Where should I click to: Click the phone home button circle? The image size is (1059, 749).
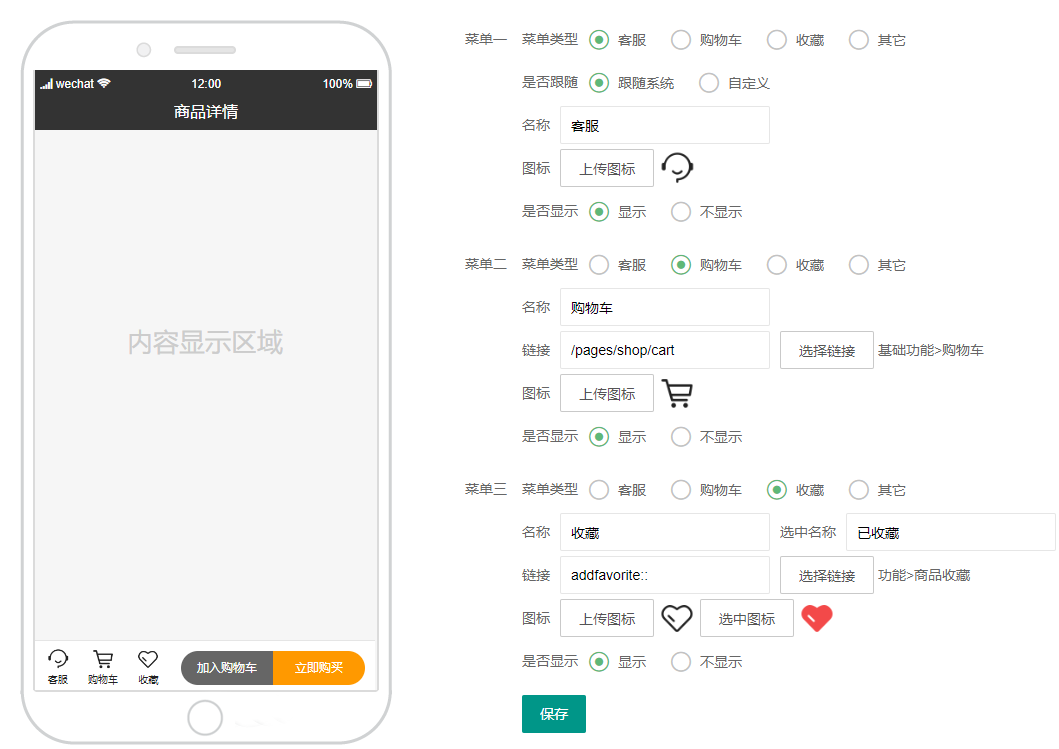click(x=205, y=718)
